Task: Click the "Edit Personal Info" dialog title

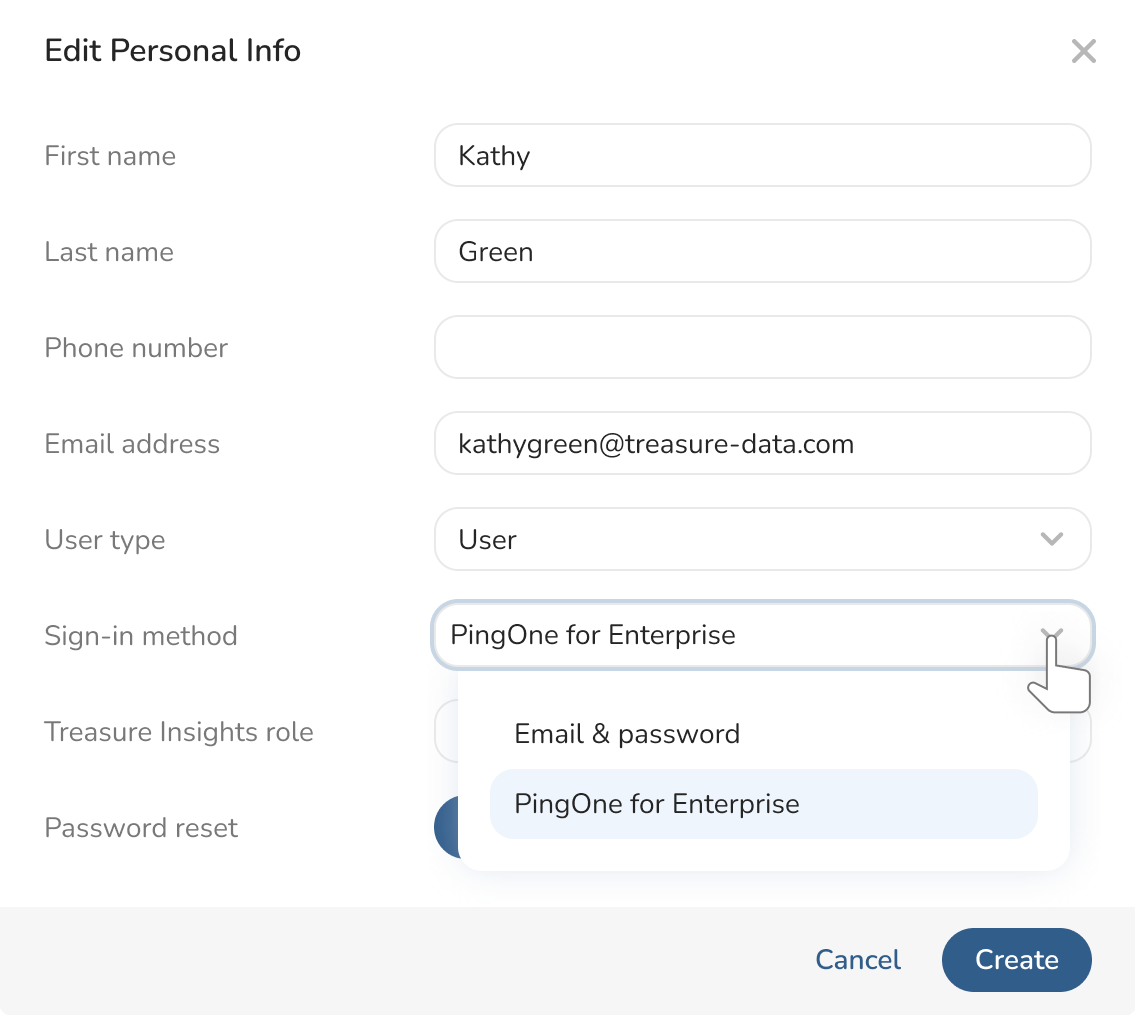Action: (x=173, y=51)
